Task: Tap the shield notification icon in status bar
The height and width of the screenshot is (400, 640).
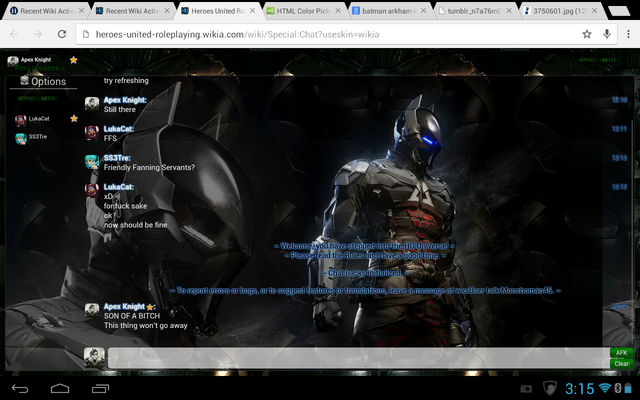Action: [549, 388]
